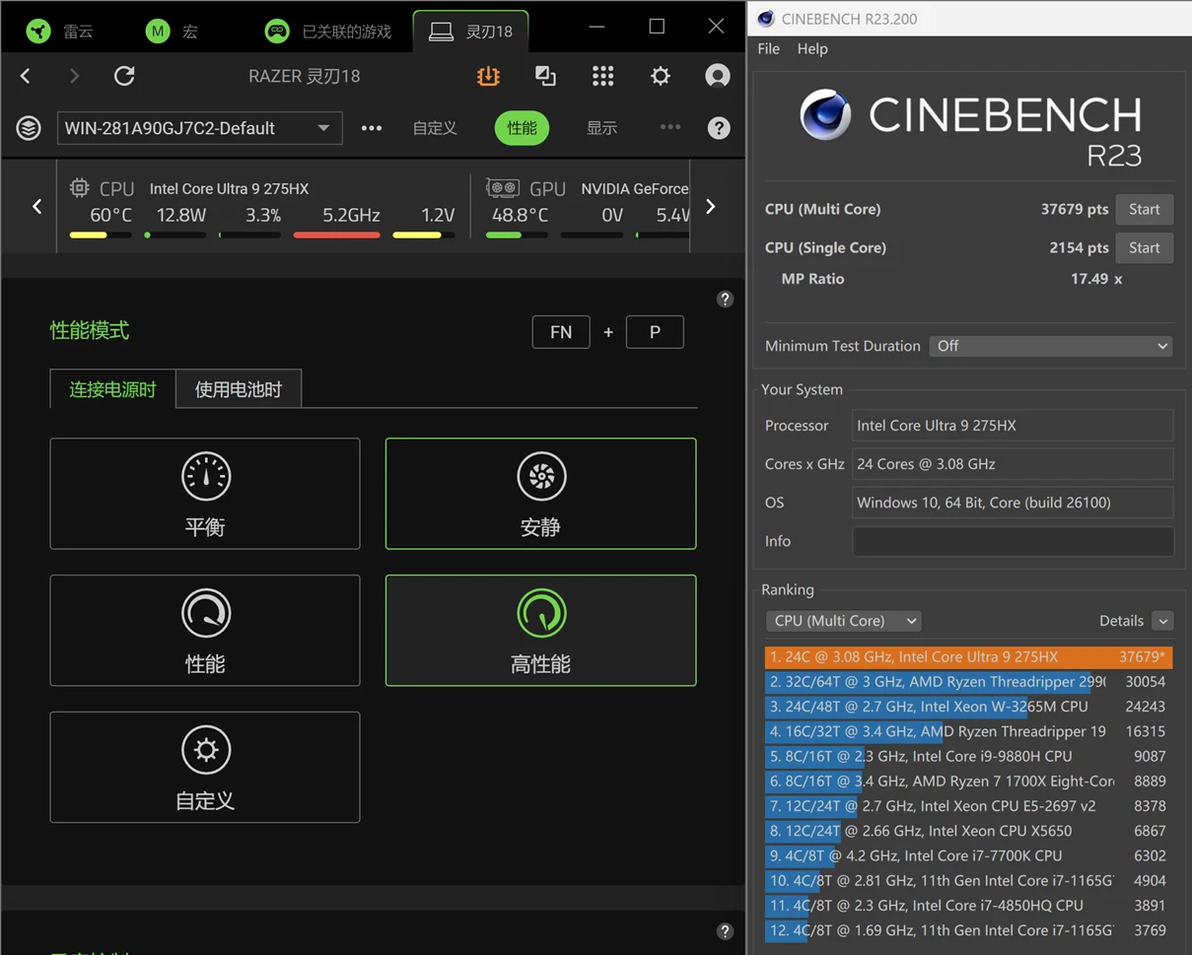This screenshot has height=955, width=1192.
Task: Open the modules grid icon
Action: click(603, 76)
